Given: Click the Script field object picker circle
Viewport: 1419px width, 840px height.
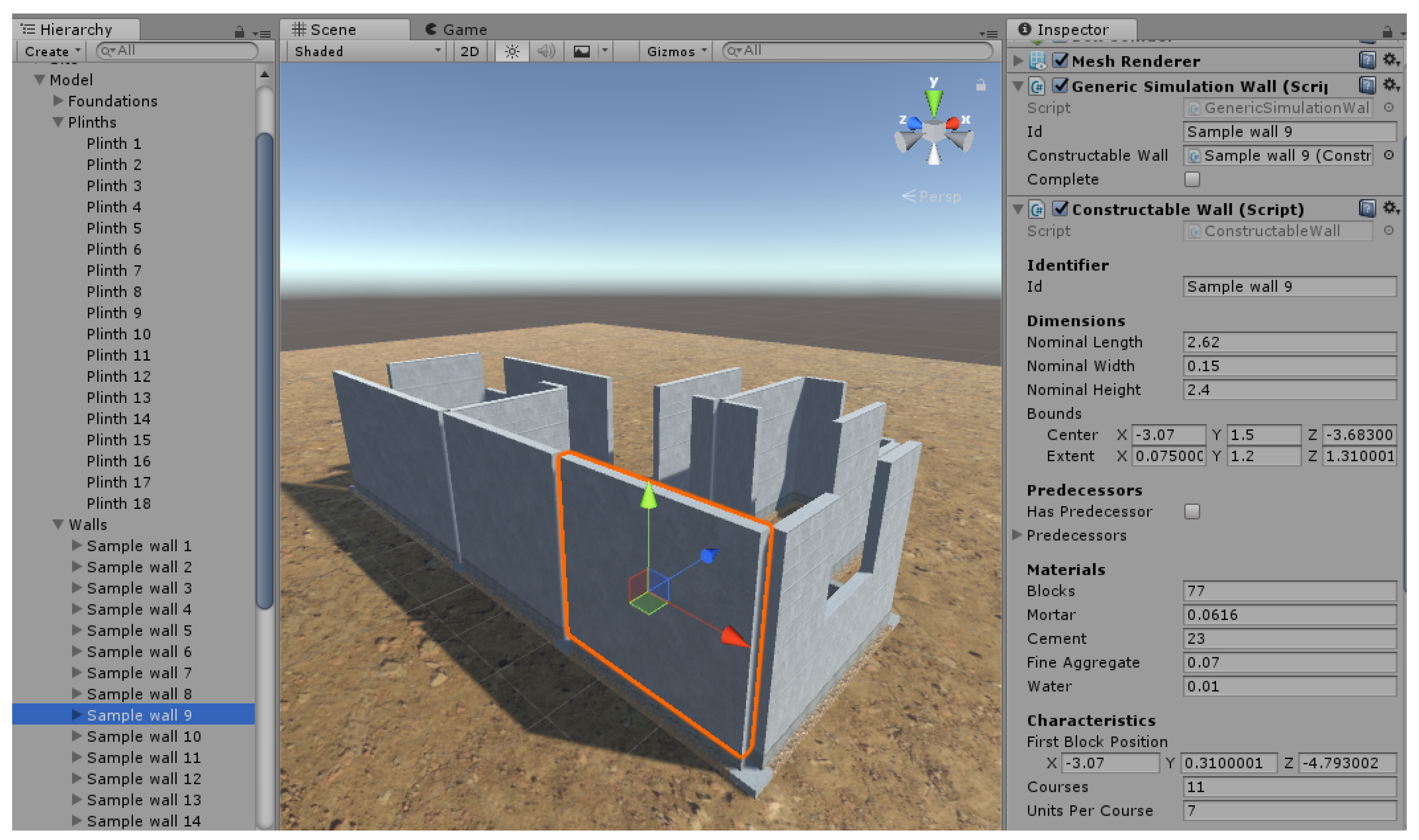Looking at the screenshot, I should point(1388,107).
